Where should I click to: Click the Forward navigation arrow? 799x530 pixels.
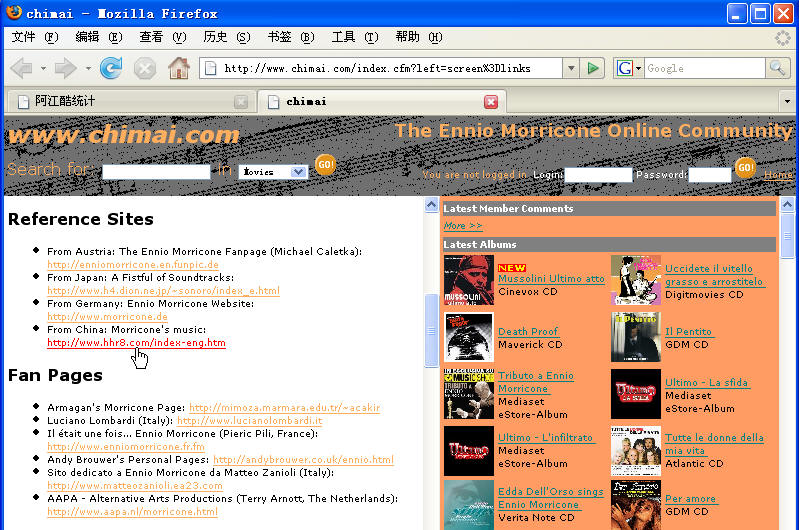pyautogui.click(x=65, y=68)
